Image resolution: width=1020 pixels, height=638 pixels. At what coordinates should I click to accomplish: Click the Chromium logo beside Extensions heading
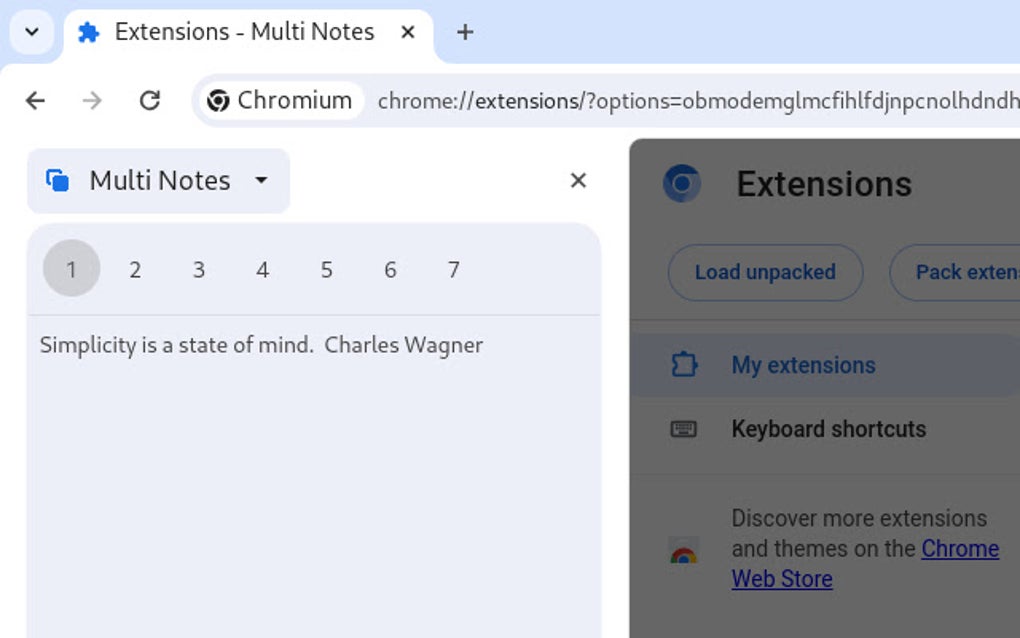(x=682, y=184)
